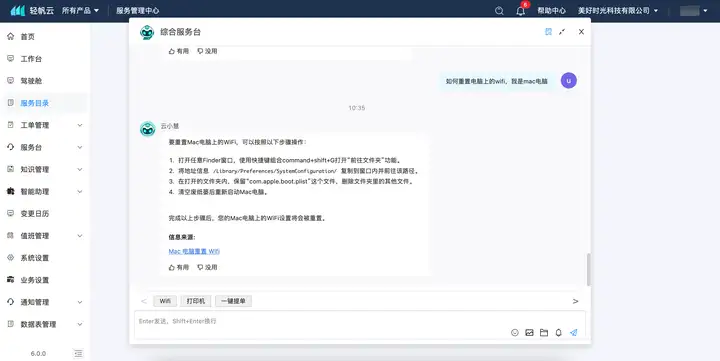Open the emoji picker in chat input
Viewport: 720px width, 361px height.
point(515,333)
